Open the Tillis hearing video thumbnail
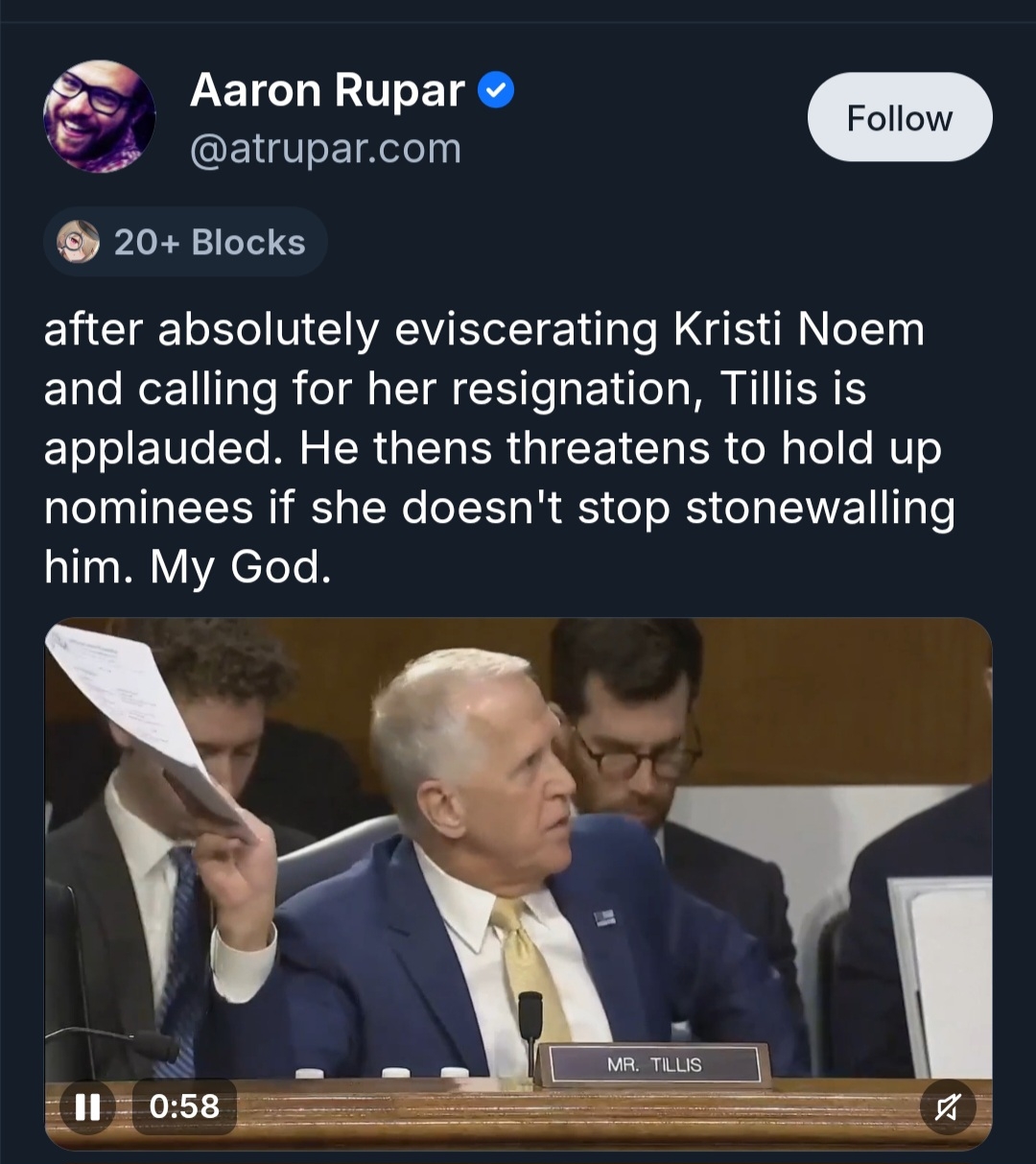This screenshot has height=1164, width=1036. [518, 864]
